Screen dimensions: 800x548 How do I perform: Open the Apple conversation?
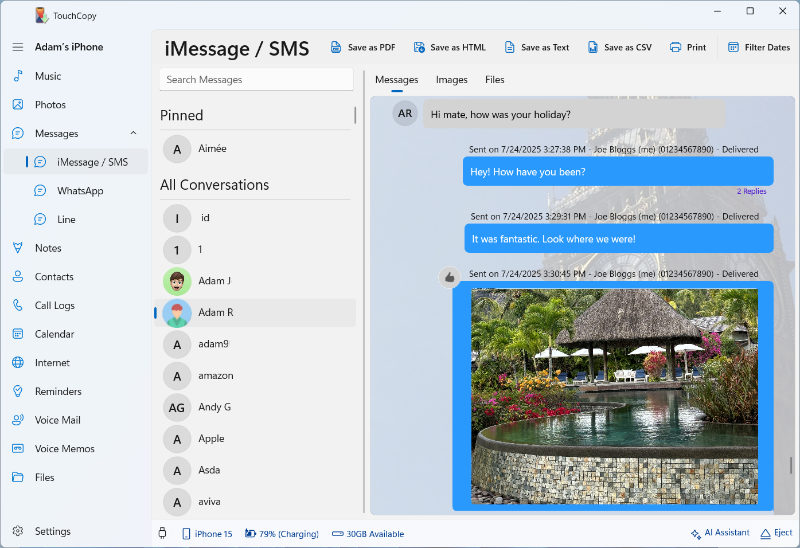pos(255,439)
